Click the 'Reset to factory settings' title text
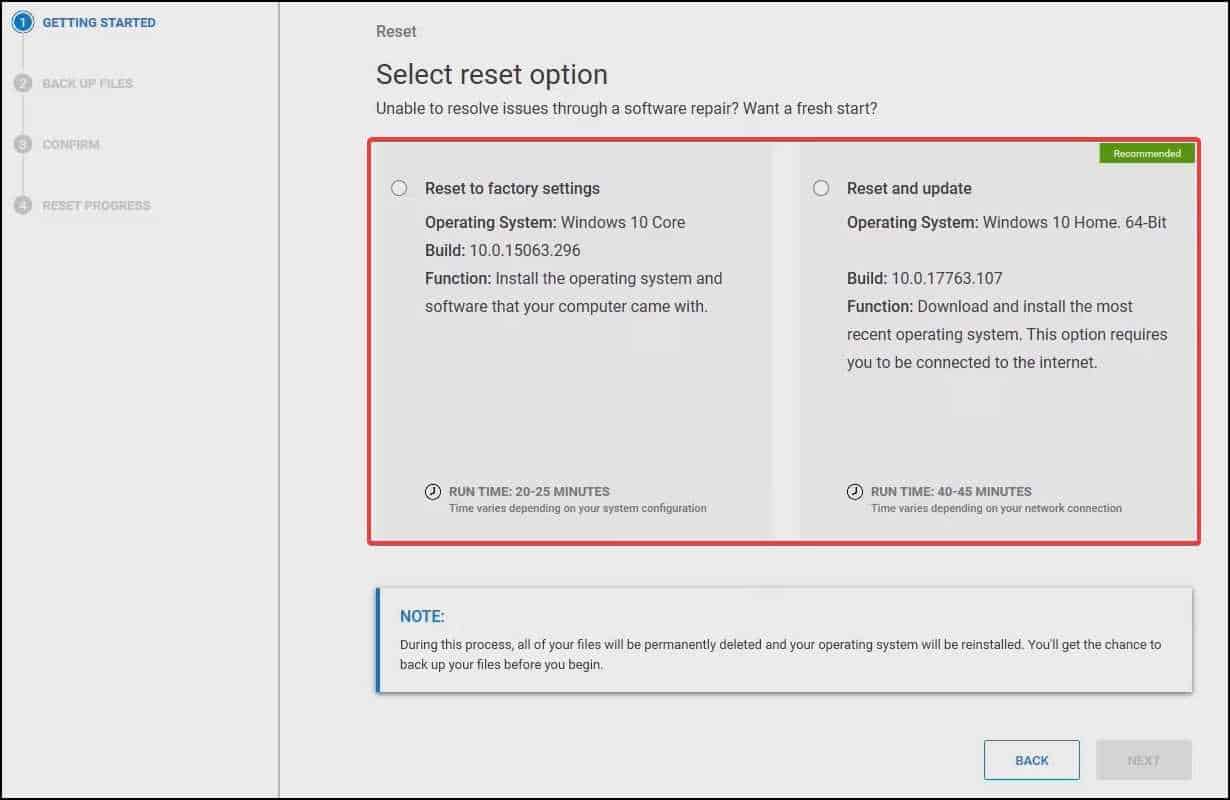1230x800 pixels. point(512,188)
